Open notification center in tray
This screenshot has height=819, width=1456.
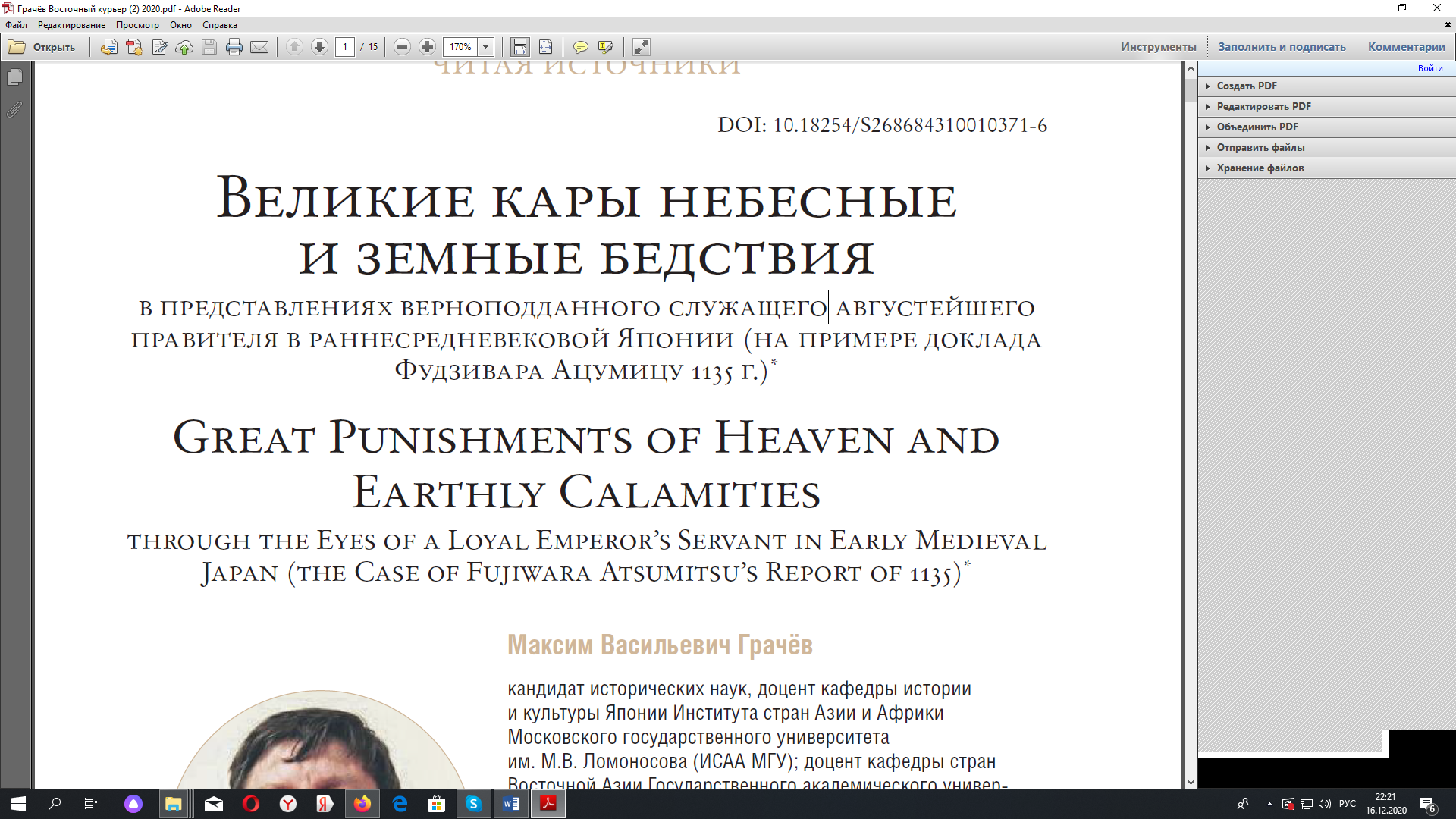click(x=1428, y=804)
